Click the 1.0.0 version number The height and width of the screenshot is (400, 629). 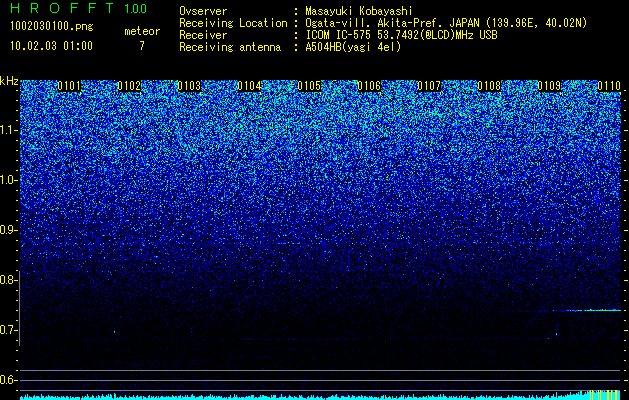136,9
